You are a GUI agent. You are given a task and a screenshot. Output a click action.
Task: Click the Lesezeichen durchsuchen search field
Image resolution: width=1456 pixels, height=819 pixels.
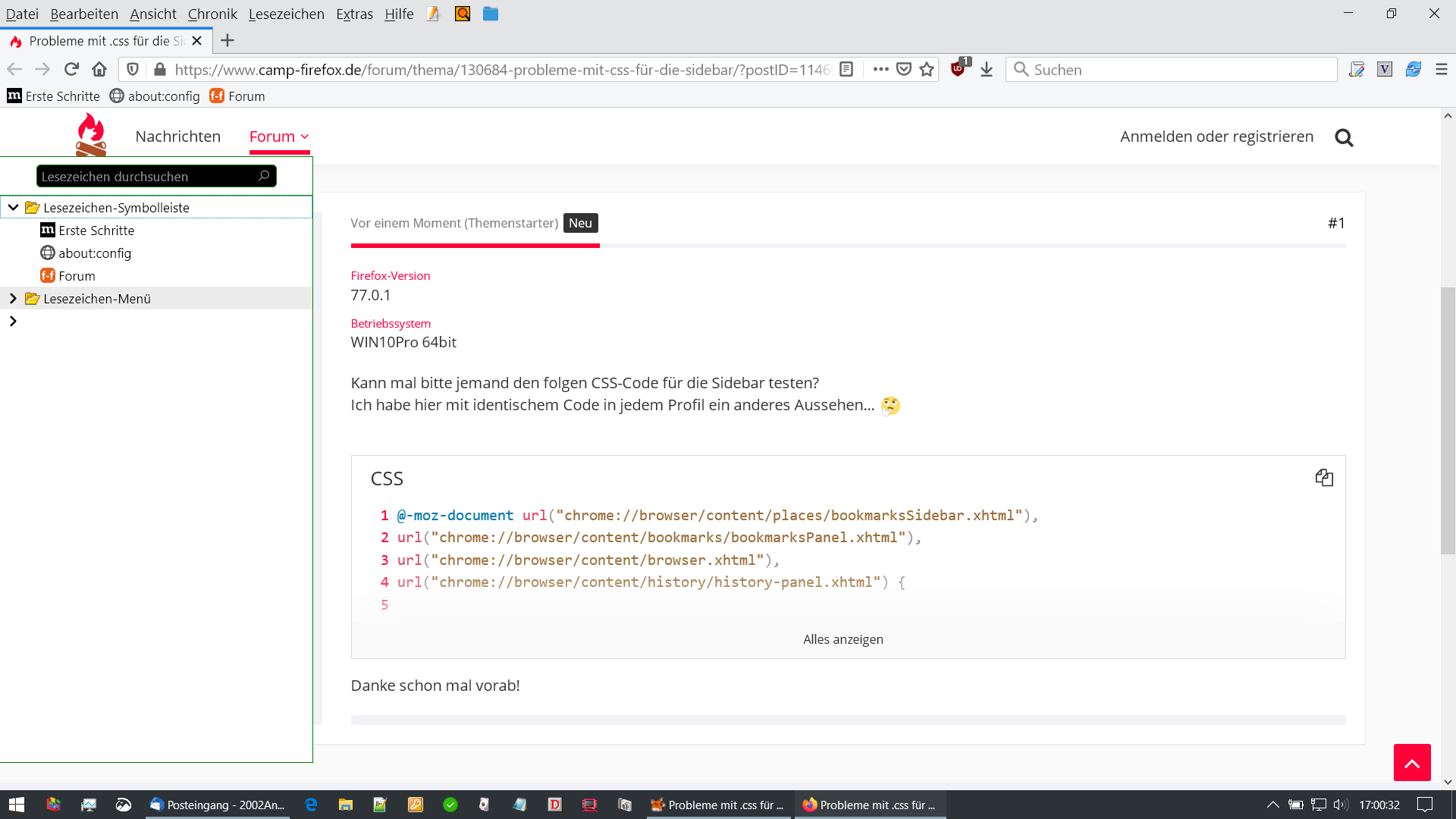[x=148, y=177]
